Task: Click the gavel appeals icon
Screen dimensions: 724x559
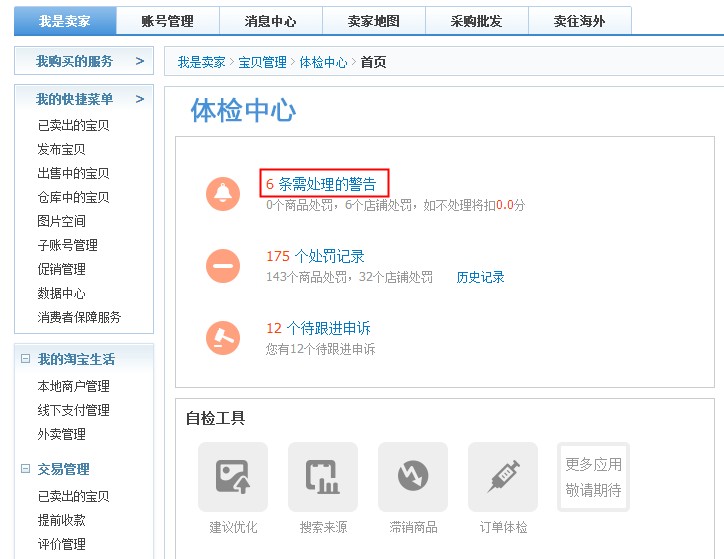Action: tap(222, 337)
